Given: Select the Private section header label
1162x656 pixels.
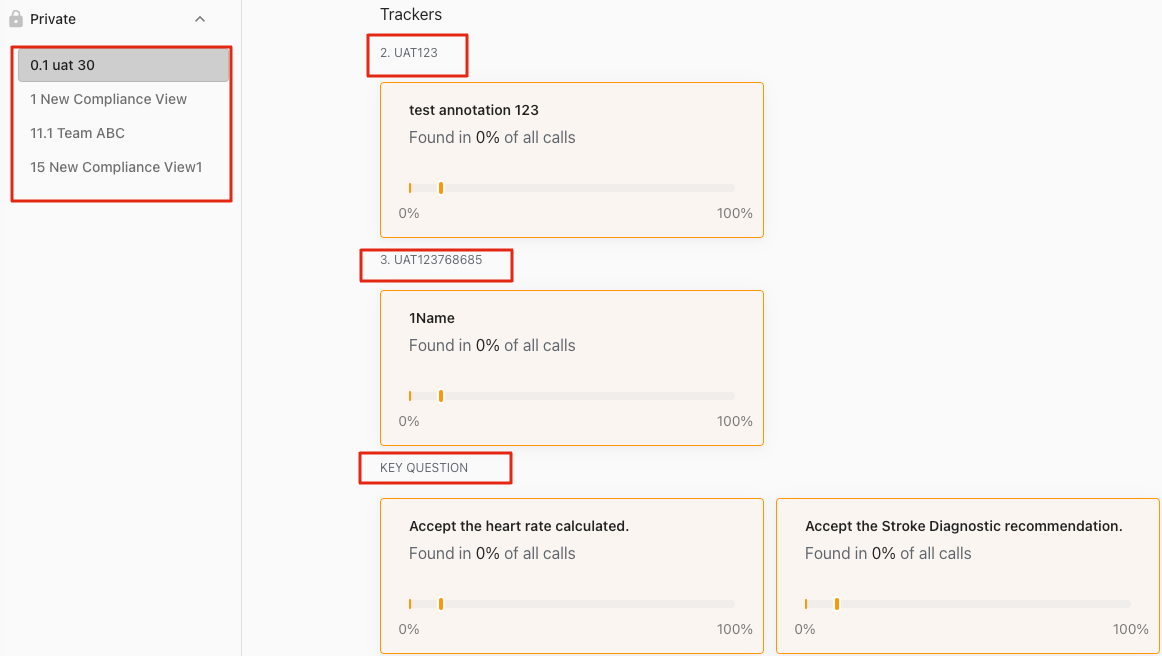Looking at the screenshot, I should point(53,19).
